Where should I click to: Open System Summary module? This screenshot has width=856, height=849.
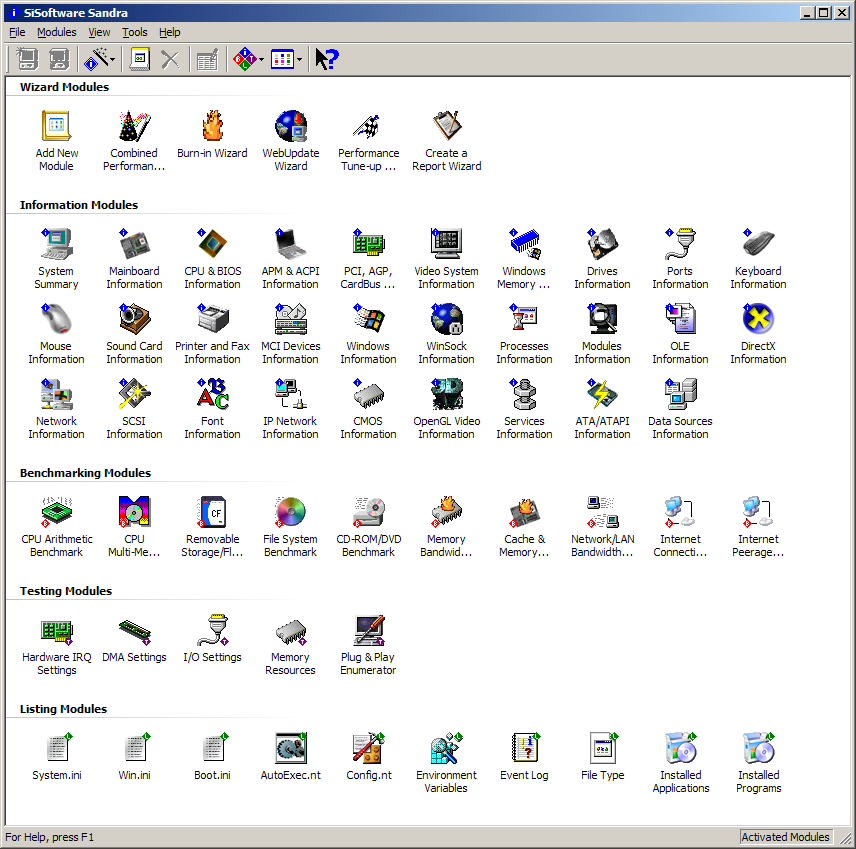(x=56, y=258)
